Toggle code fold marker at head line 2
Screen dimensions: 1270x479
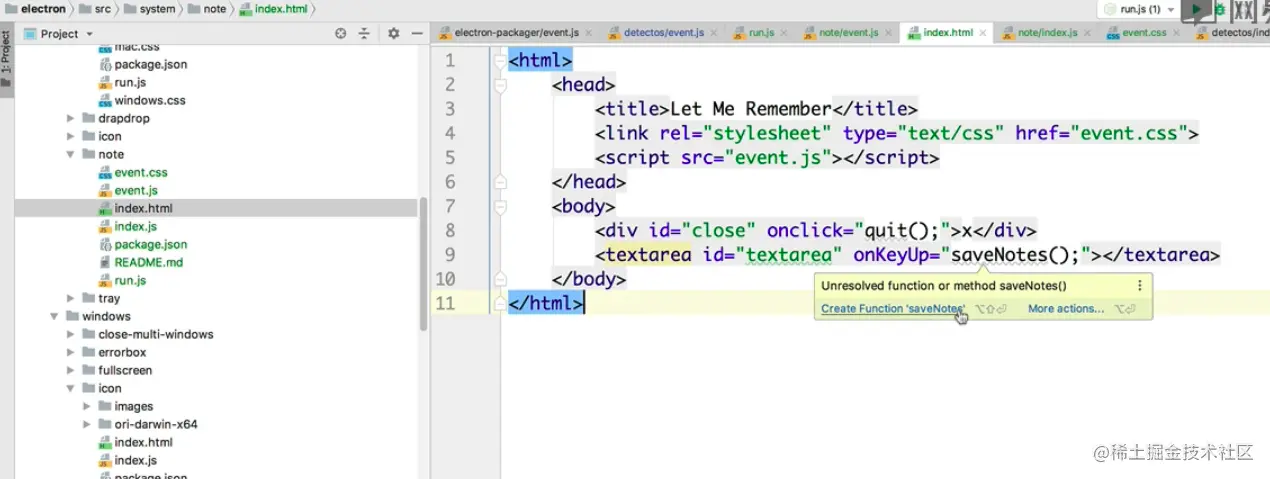[x=500, y=85]
